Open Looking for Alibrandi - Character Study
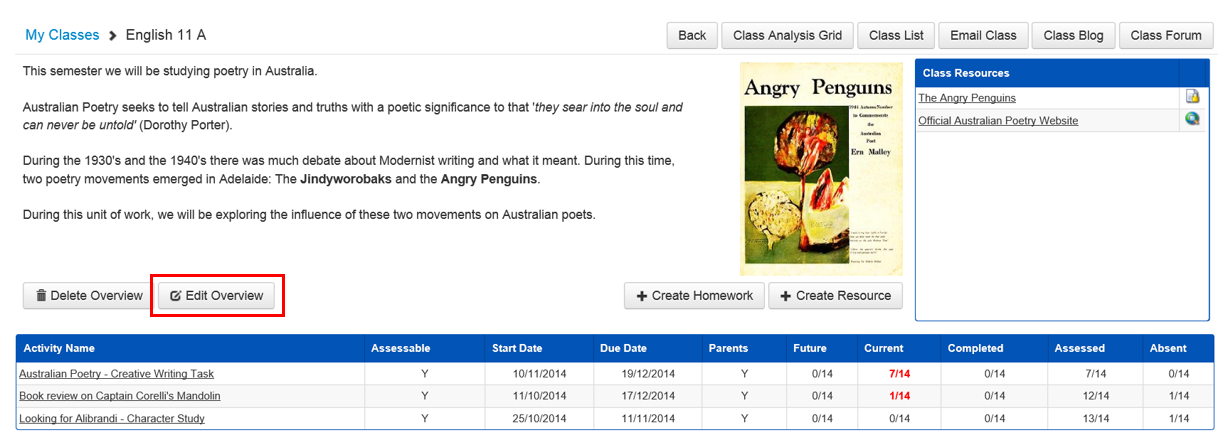1228x441 pixels. click(112, 419)
